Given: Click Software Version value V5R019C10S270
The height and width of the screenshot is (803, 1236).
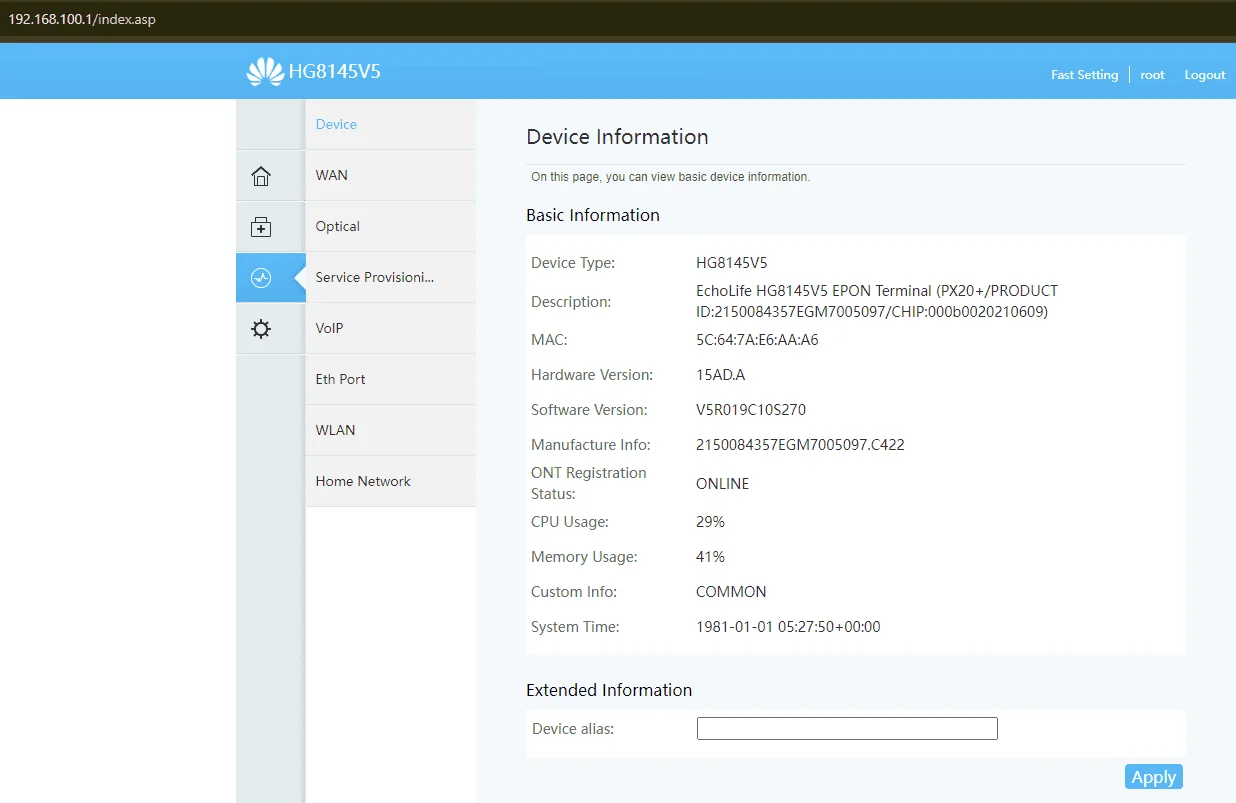Looking at the screenshot, I should (751, 410).
